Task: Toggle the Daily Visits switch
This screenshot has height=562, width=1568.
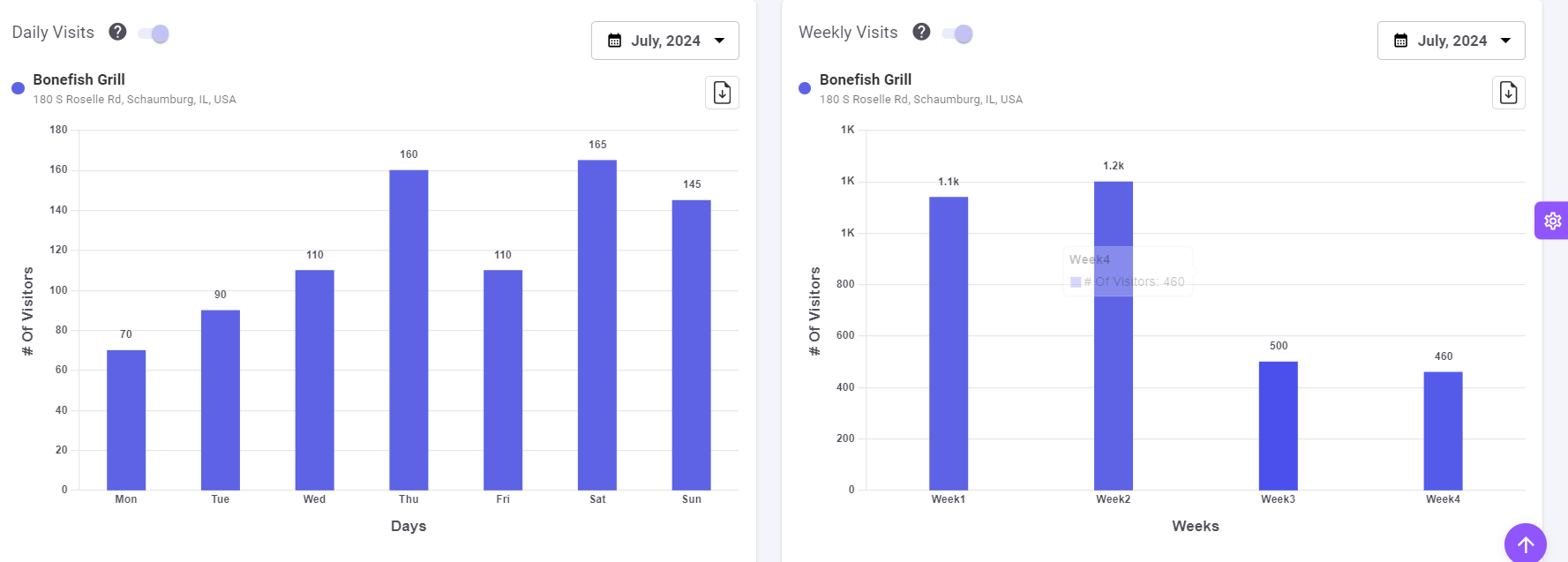Action: pyautogui.click(x=154, y=34)
